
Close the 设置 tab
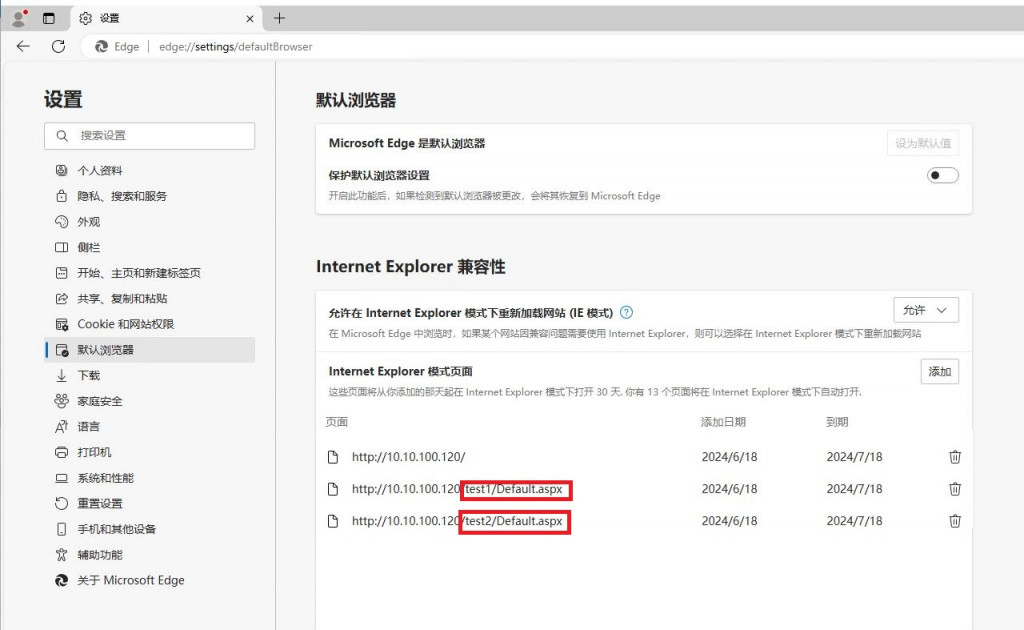249,19
